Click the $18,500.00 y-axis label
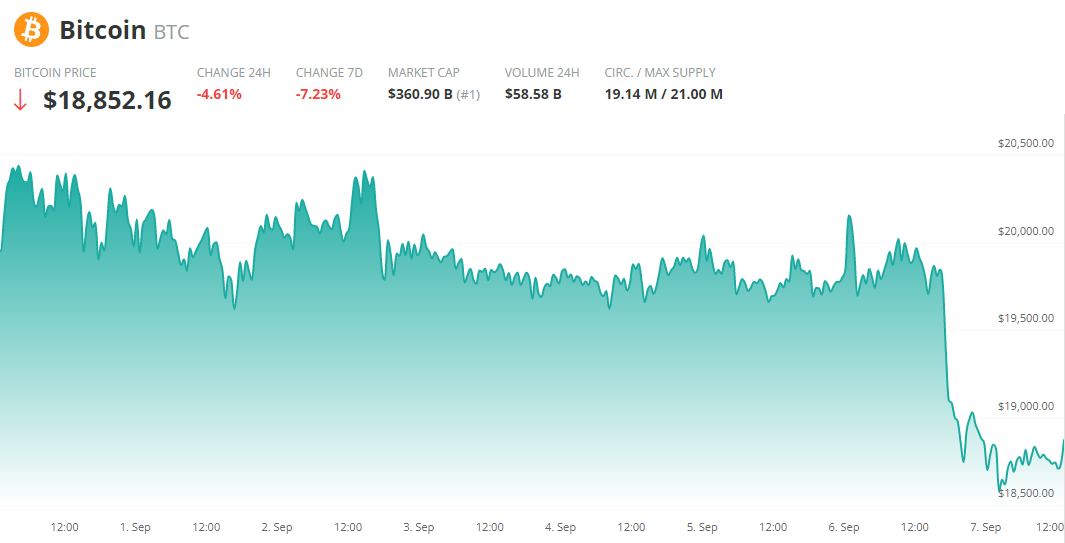 coord(1026,493)
